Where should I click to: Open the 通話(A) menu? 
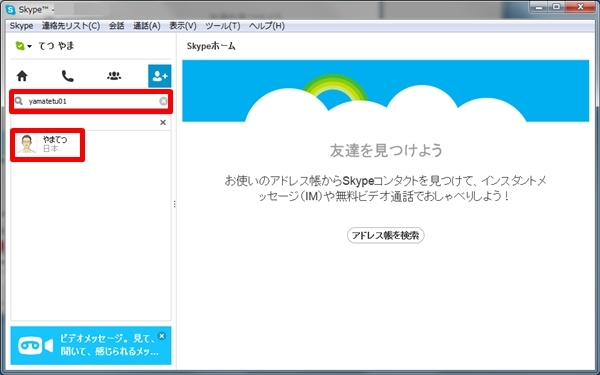tap(147, 26)
